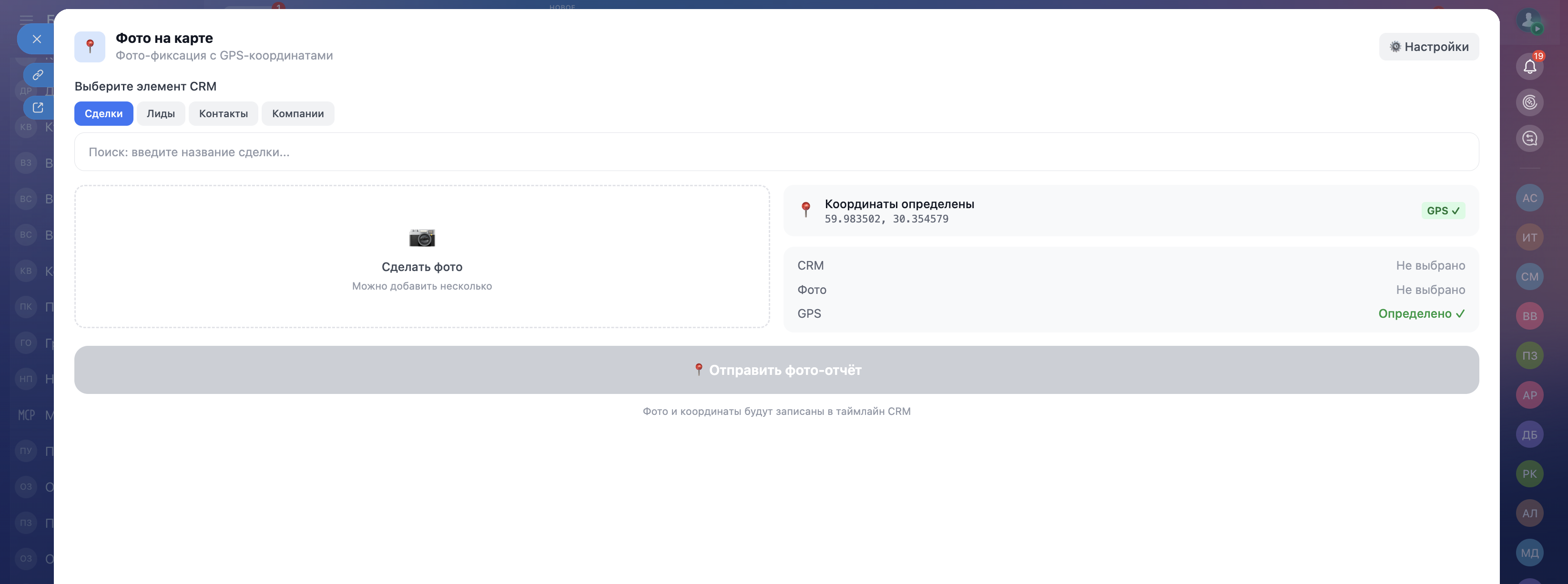This screenshot has width=1568, height=584.
Task: Switch to the Компании tab
Action: pyautogui.click(x=298, y=114)
